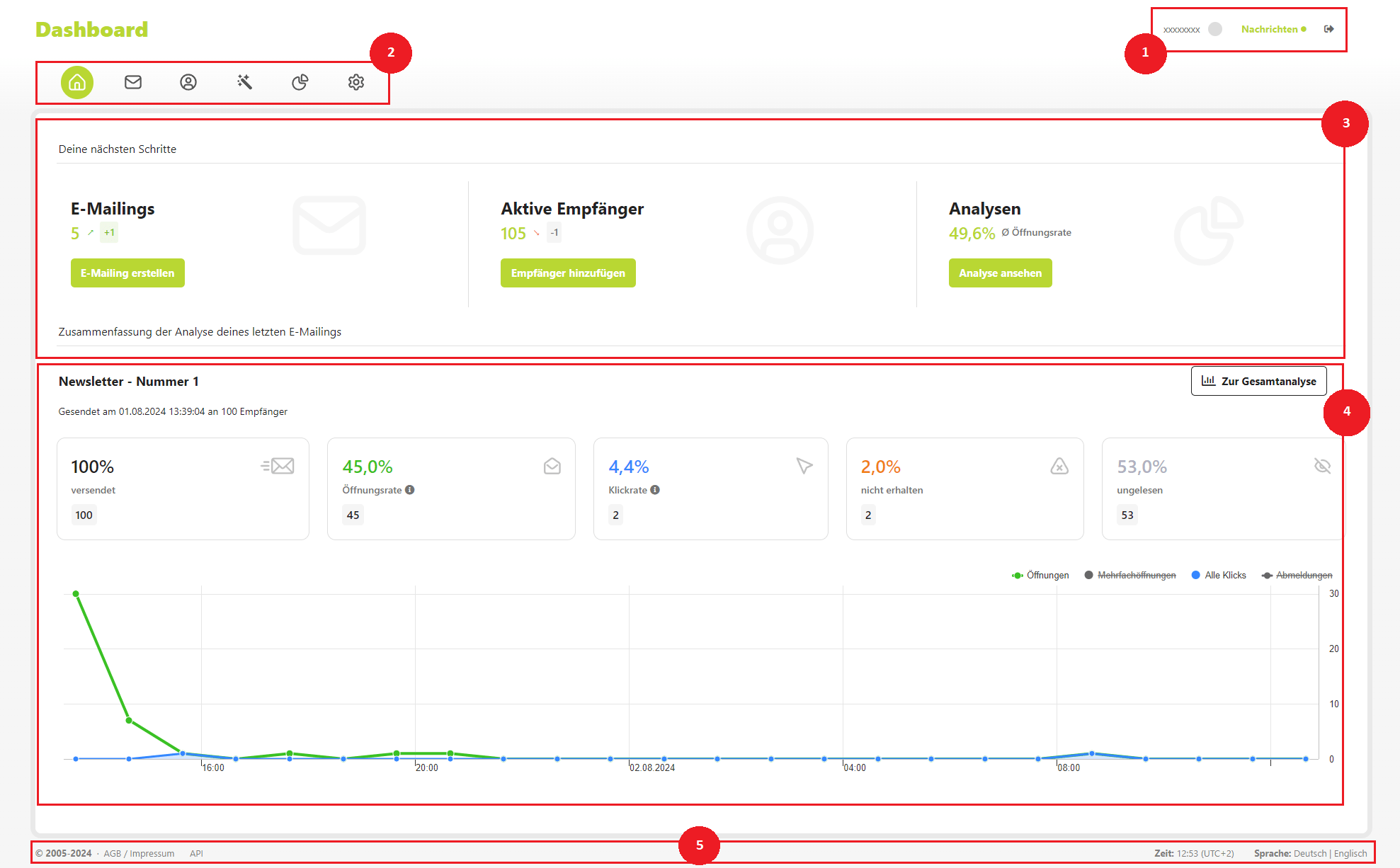This screenshot has width=1400, height=868.
Task: Click the home dashboard icon
Action: click(76, 82)
